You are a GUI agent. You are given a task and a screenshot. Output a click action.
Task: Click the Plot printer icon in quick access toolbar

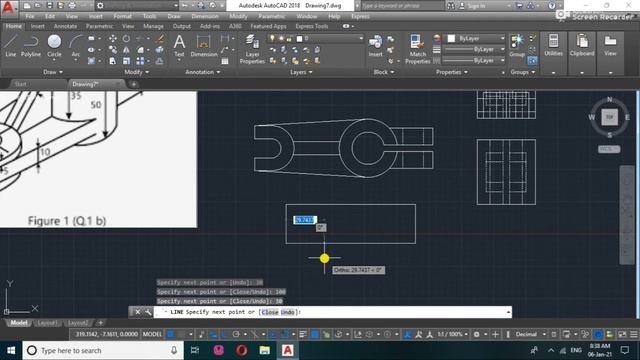pyautogui.click(x=72, y=6)
